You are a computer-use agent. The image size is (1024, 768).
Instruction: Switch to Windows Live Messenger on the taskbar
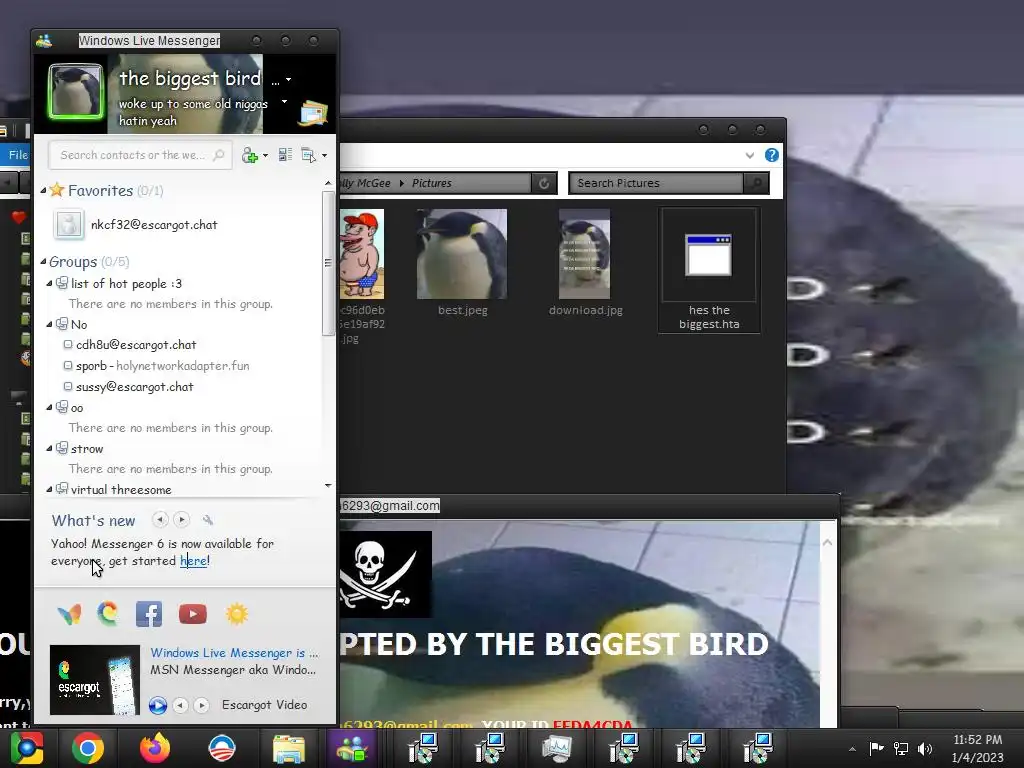[353, 748]
